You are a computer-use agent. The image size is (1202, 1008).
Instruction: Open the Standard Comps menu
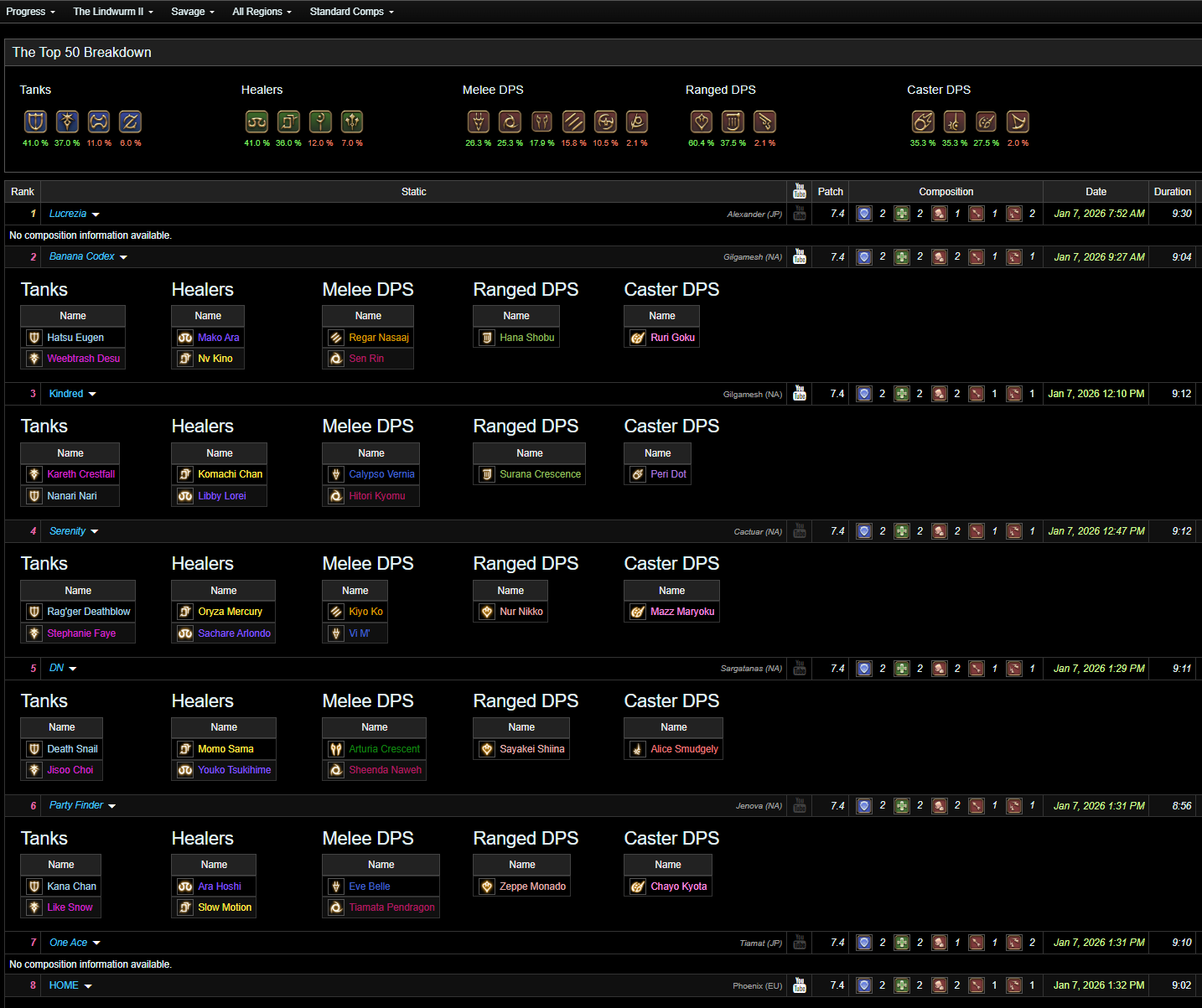352,12
